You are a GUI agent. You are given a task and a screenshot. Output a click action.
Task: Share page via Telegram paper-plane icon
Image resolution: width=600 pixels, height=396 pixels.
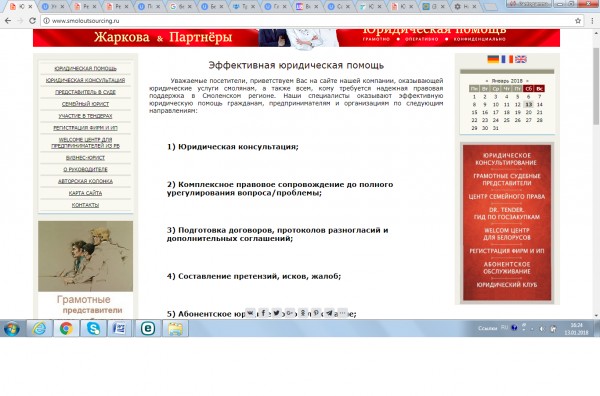pos(329,313)
